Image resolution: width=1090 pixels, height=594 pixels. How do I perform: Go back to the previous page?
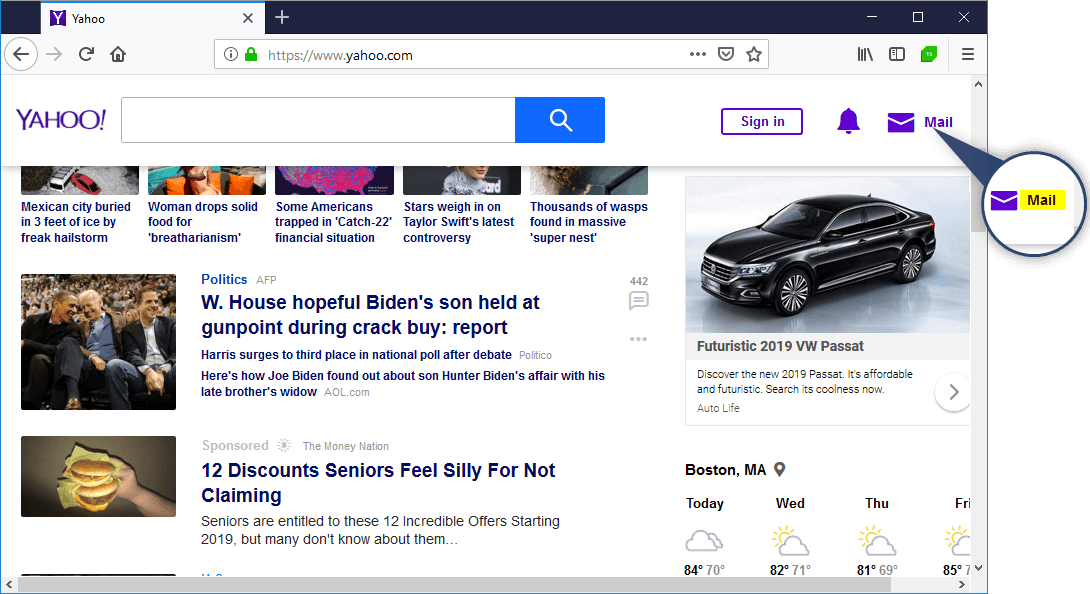point(21,54)
